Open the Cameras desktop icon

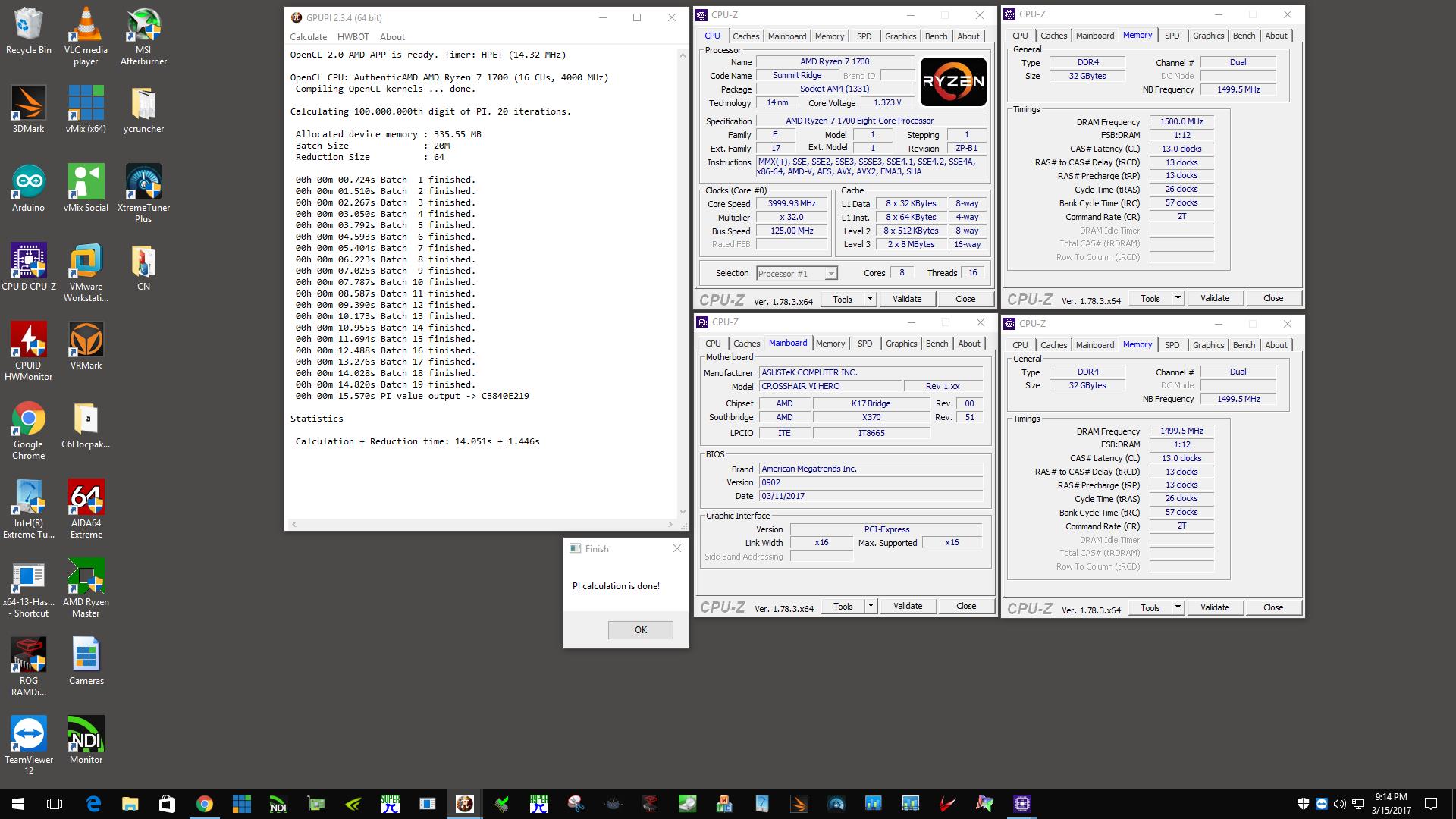(x=86, y=662)
